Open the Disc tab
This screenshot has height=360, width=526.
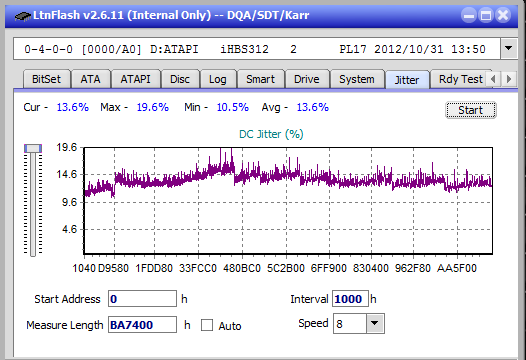[x=180, y=79]
